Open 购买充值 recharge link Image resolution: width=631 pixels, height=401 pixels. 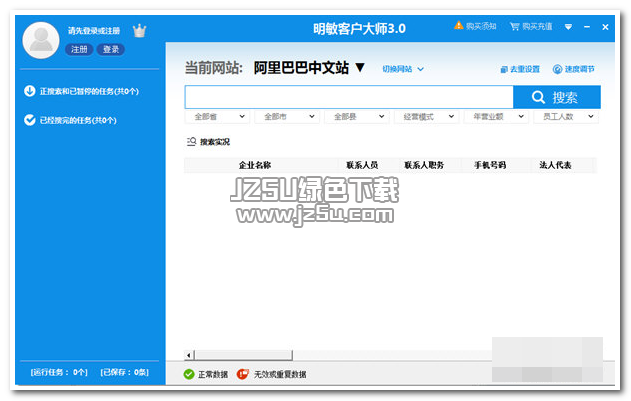[537, 27]
